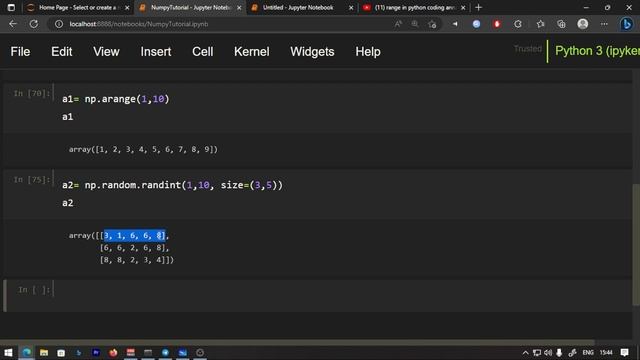Open the Edit menu
The height and width of the screenshot is (360, 640).
coord(62,52)
